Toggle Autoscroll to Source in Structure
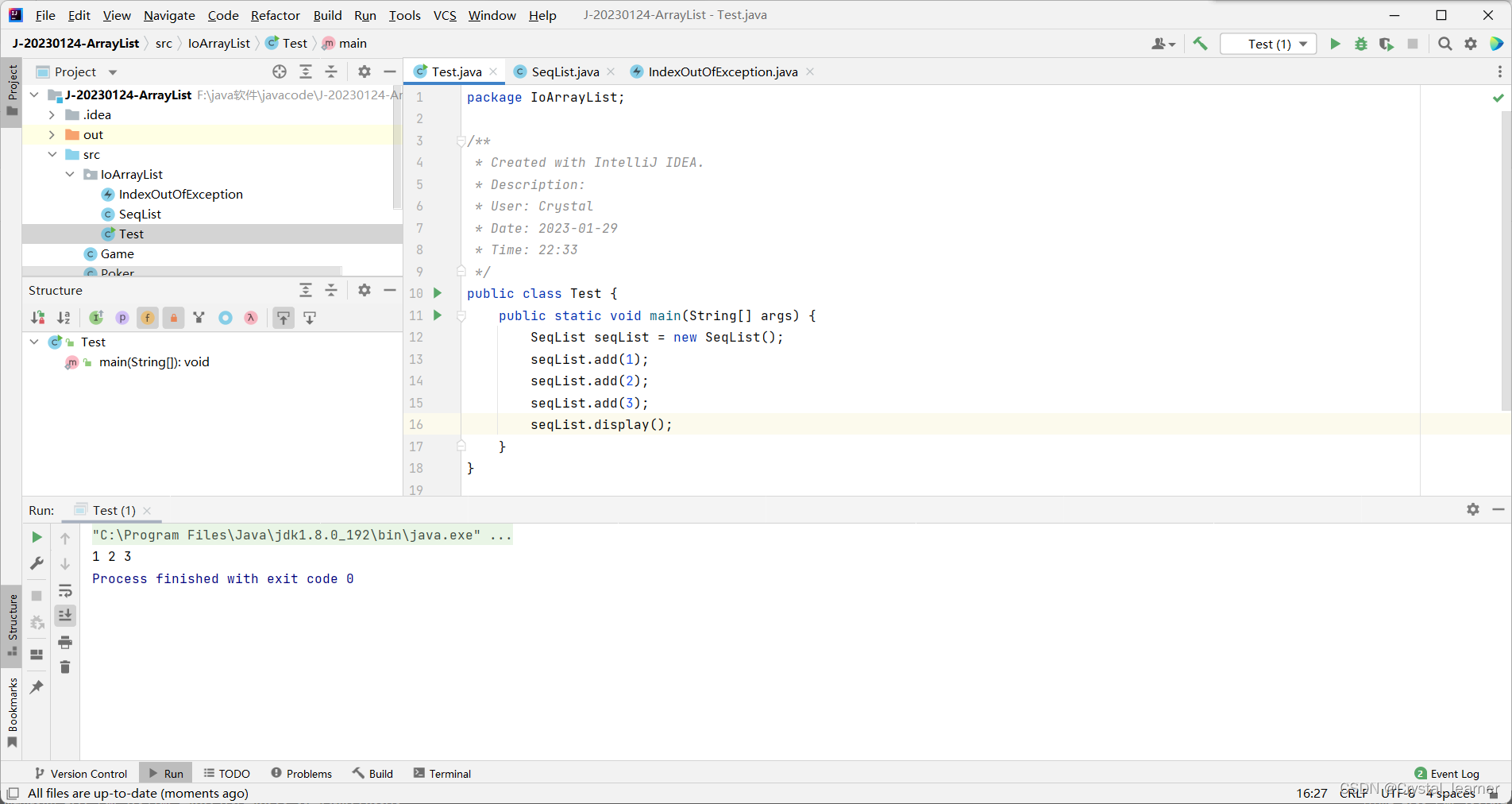1512x804 pixels. [x=283, y=318]
